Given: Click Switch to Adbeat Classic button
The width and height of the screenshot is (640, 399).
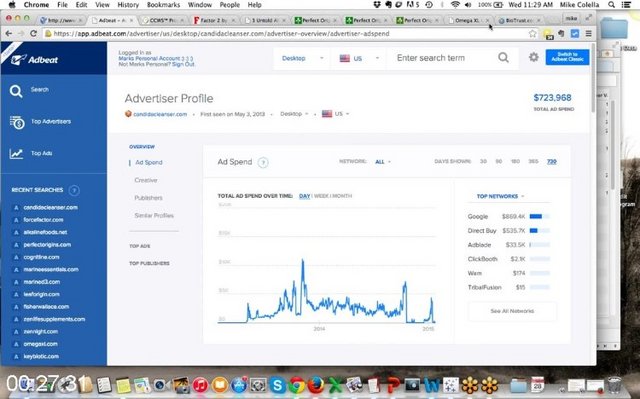Looking at the screenshot, I should click(567, 57).
